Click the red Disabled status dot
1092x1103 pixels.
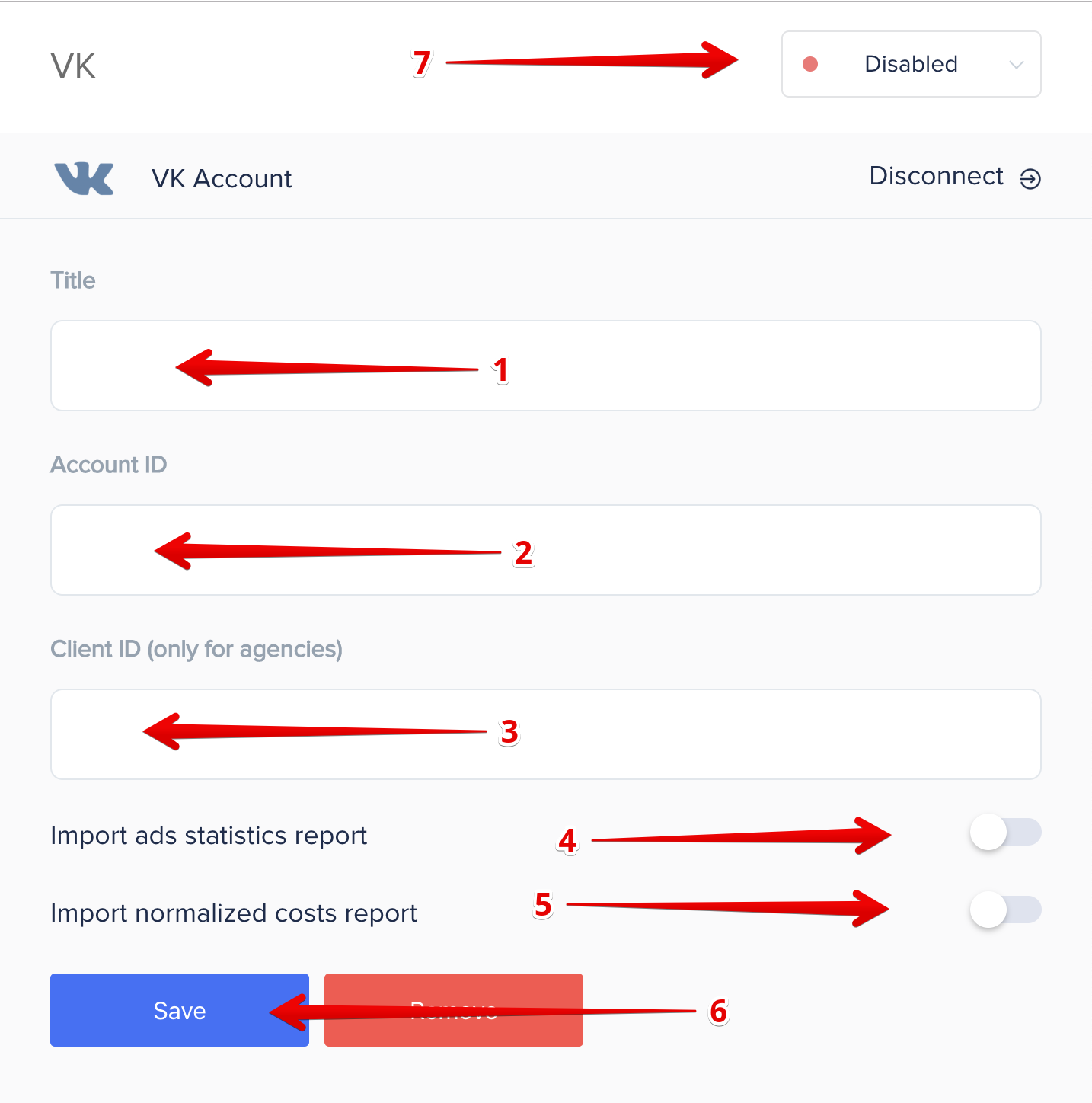point(810,64)
